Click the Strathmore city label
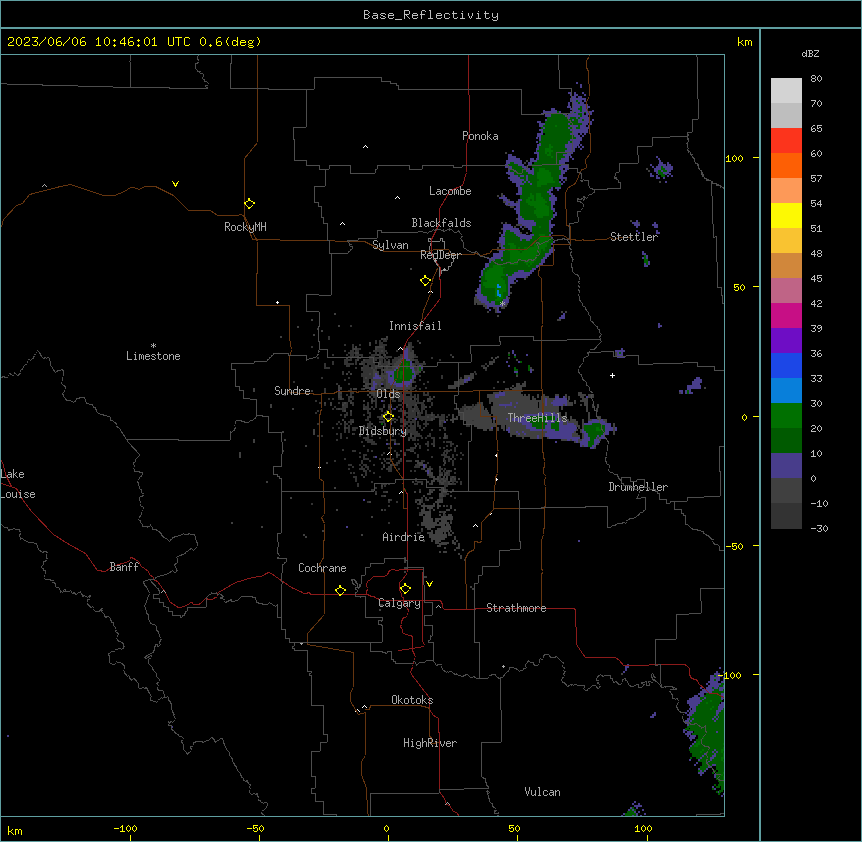This screenshot has width=862, height=842. coord(516,608)
